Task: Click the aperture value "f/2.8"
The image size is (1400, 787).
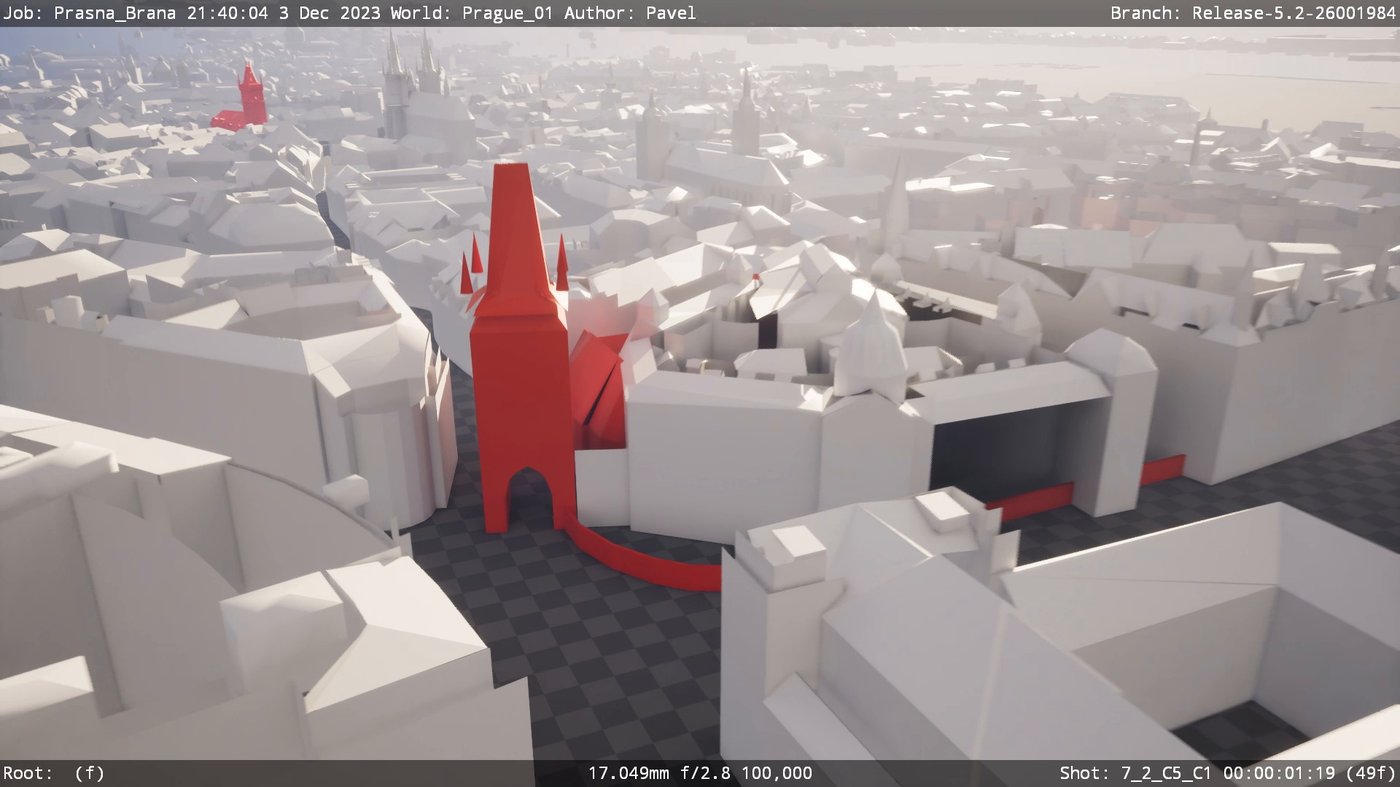Action: click(704, 773)
